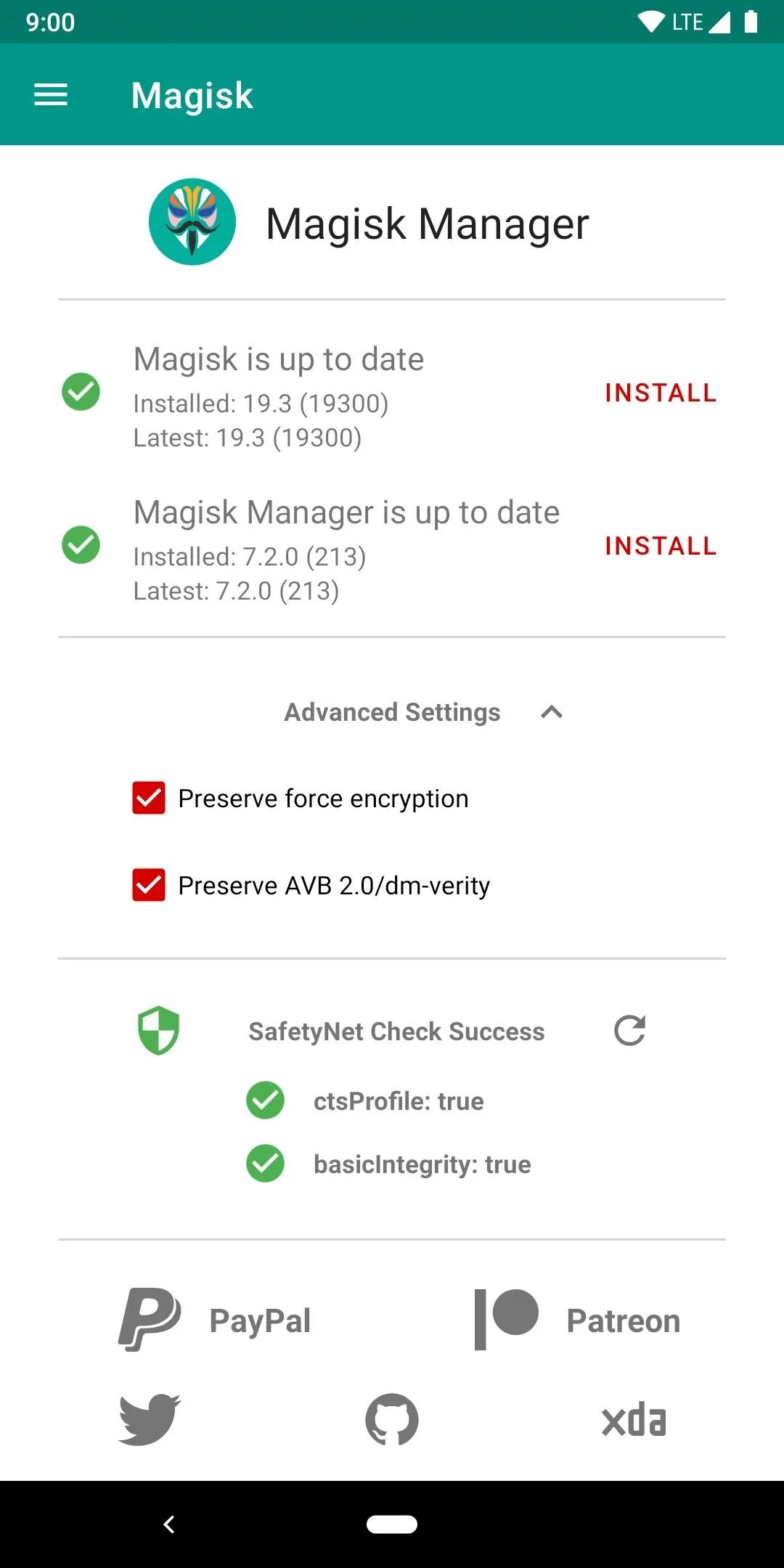784x1568 pixels.
Task: Tap the home gesture pill
Action: pos(392,1524)
